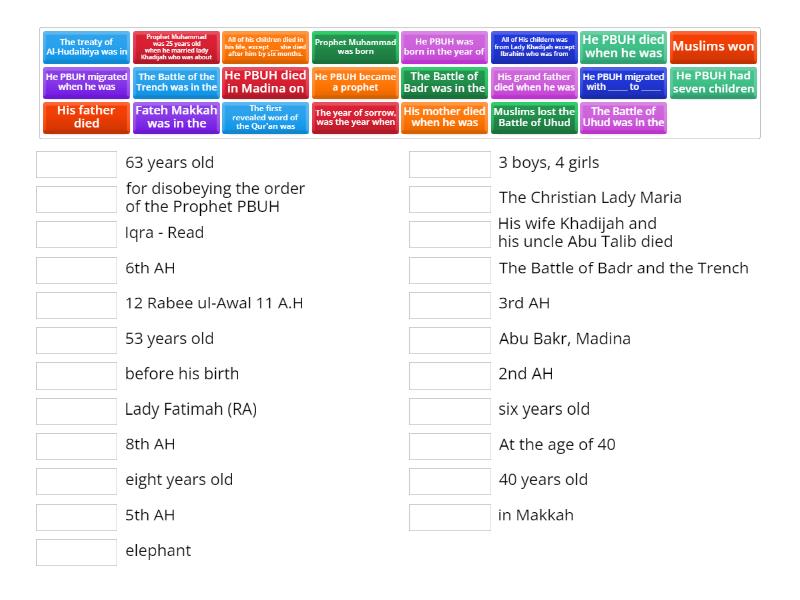Select the 'He PBUH became a prophet' tile
The image size is (800, 600).
(x=357, y=82)
